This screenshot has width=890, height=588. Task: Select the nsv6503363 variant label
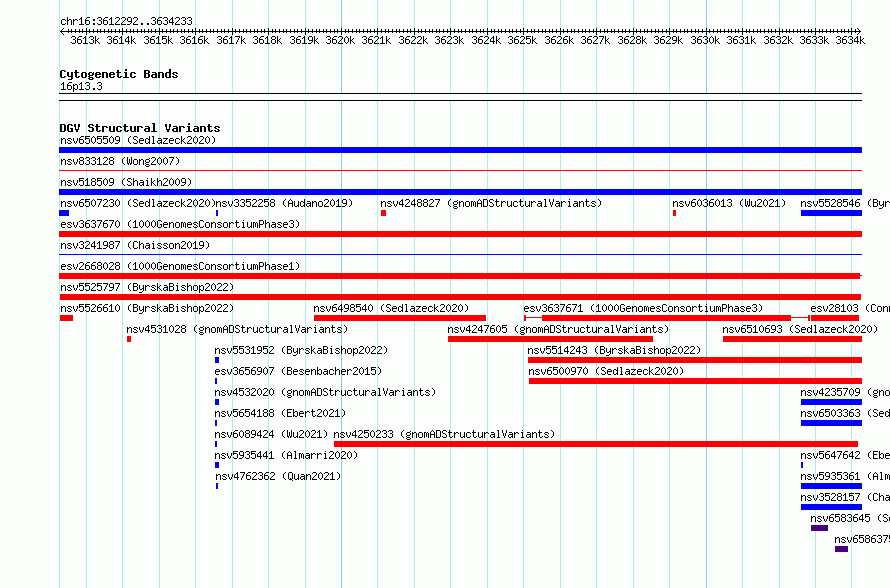click(x=845, y=413)
